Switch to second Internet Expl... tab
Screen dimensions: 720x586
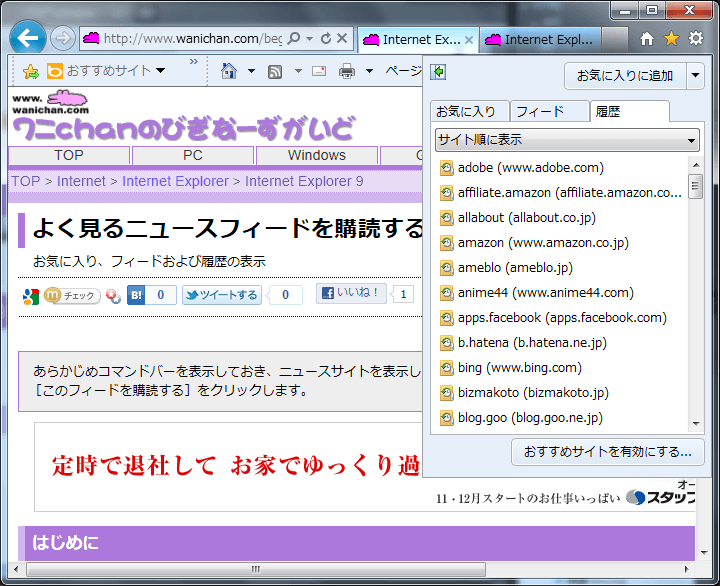[540, 40]
